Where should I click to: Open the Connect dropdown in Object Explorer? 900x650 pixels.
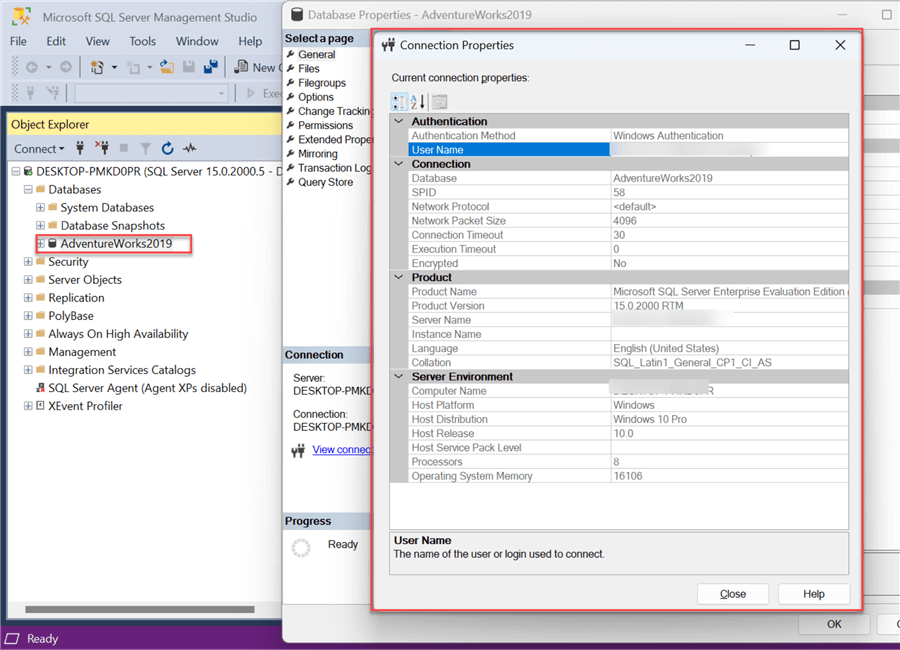pyautogui.click(x=39, y=149)
